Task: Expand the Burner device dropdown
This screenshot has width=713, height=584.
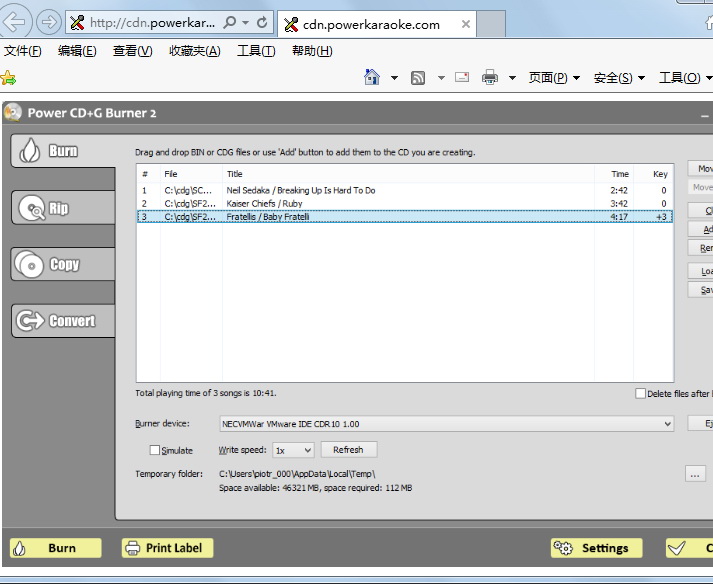Action: [667, 424]
